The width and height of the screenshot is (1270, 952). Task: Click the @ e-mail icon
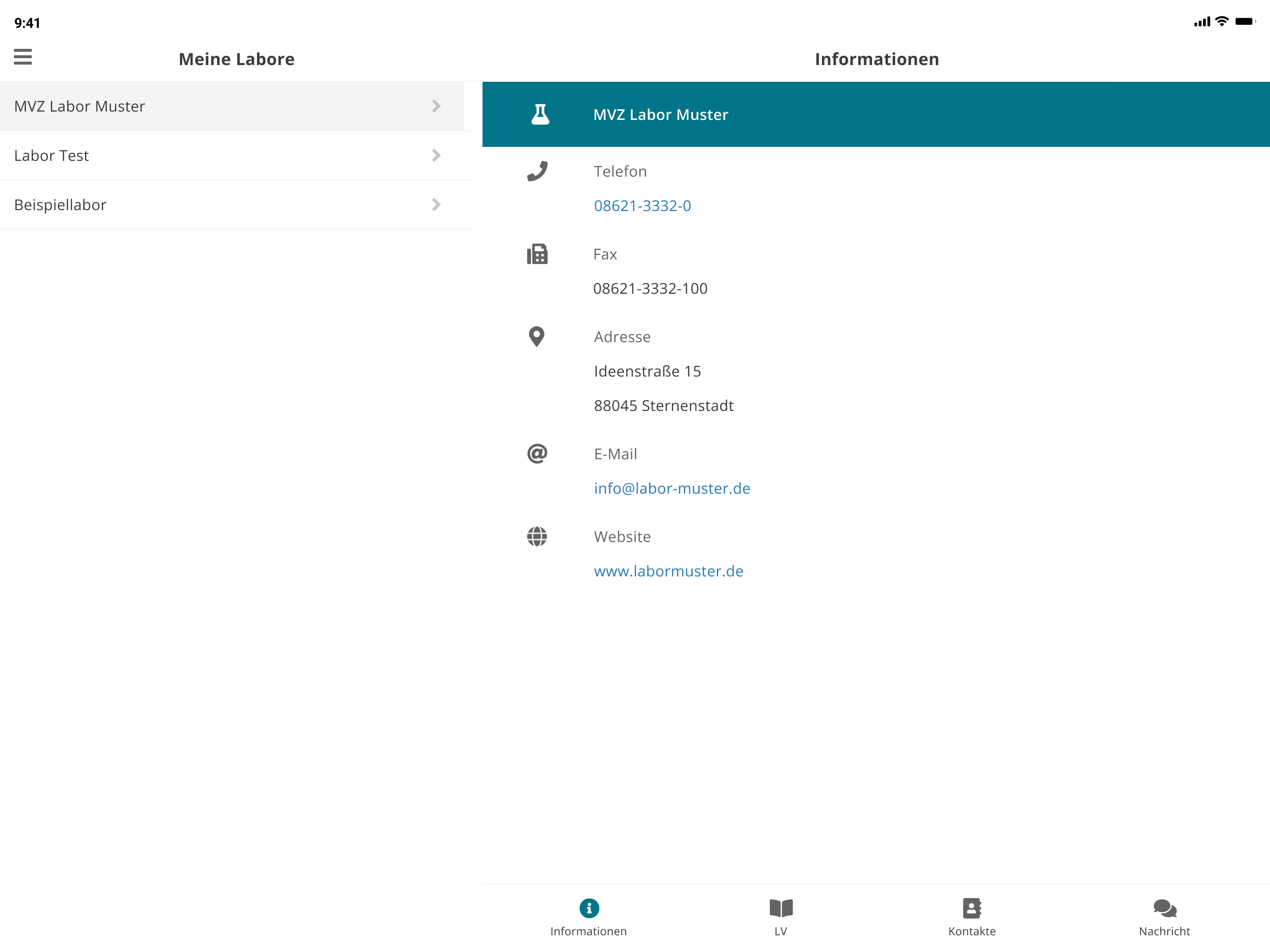point(537,454)
